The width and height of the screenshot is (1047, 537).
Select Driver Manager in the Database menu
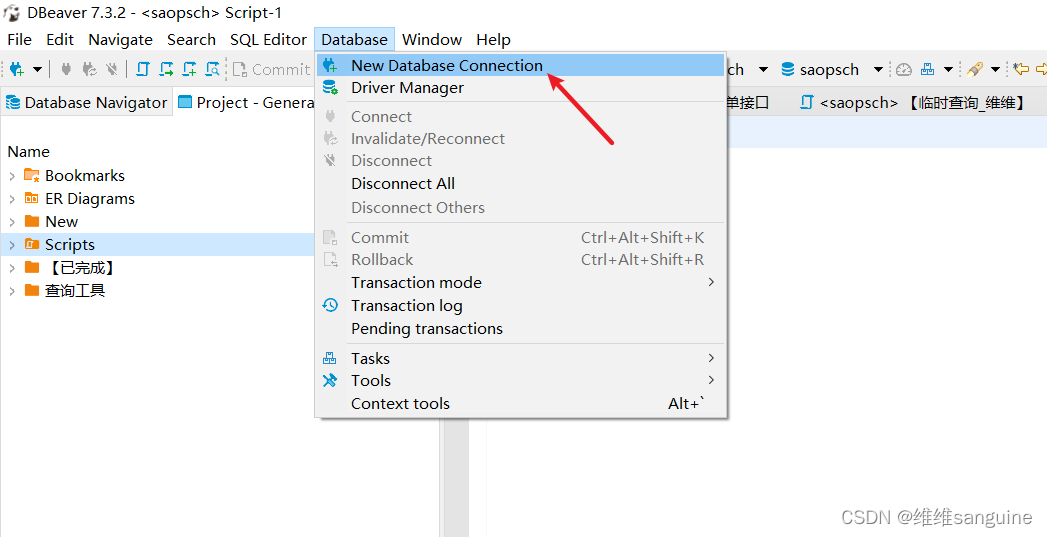click(x=521, y=87)
